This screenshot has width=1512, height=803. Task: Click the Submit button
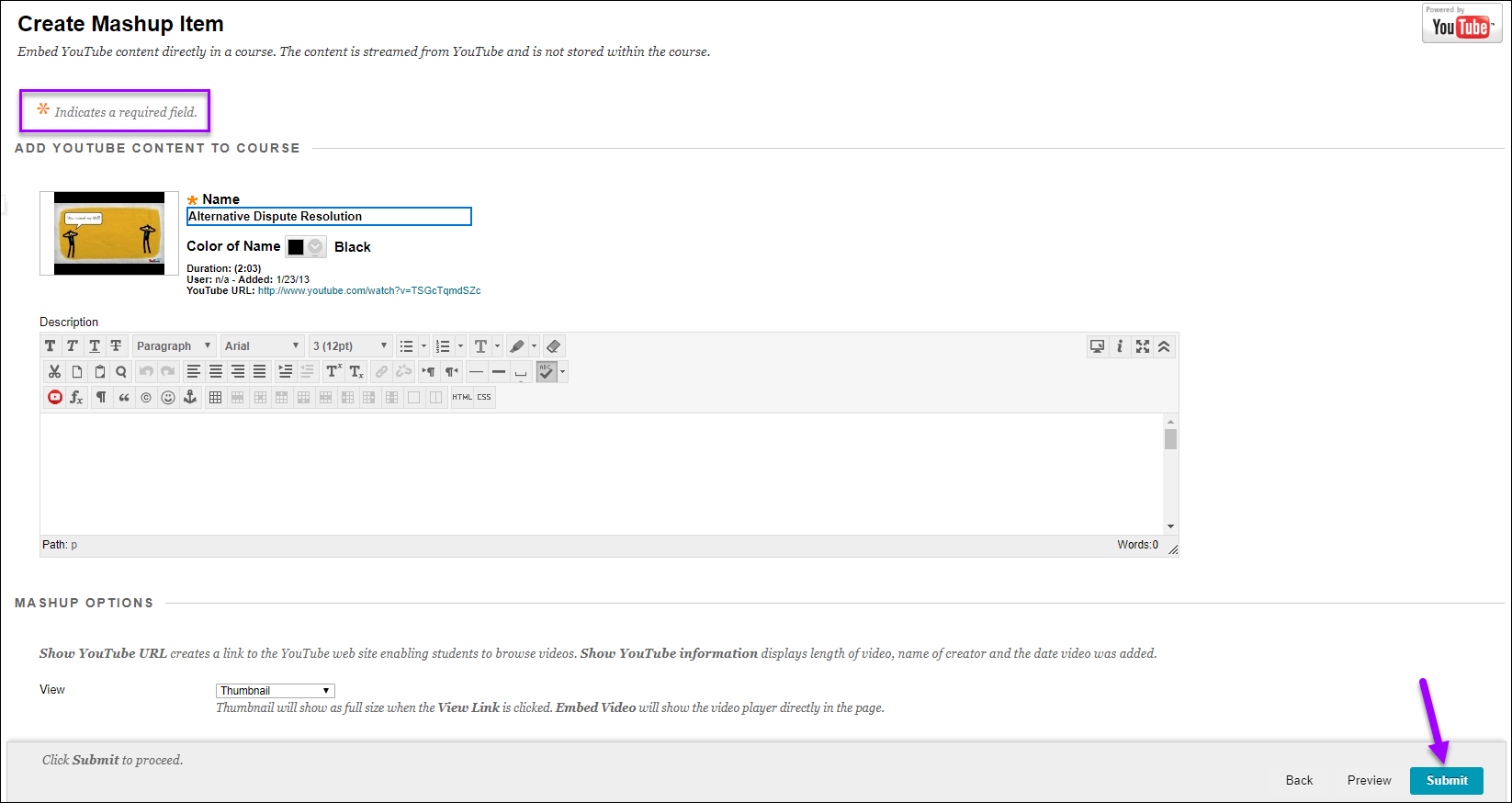point(1446,780)
